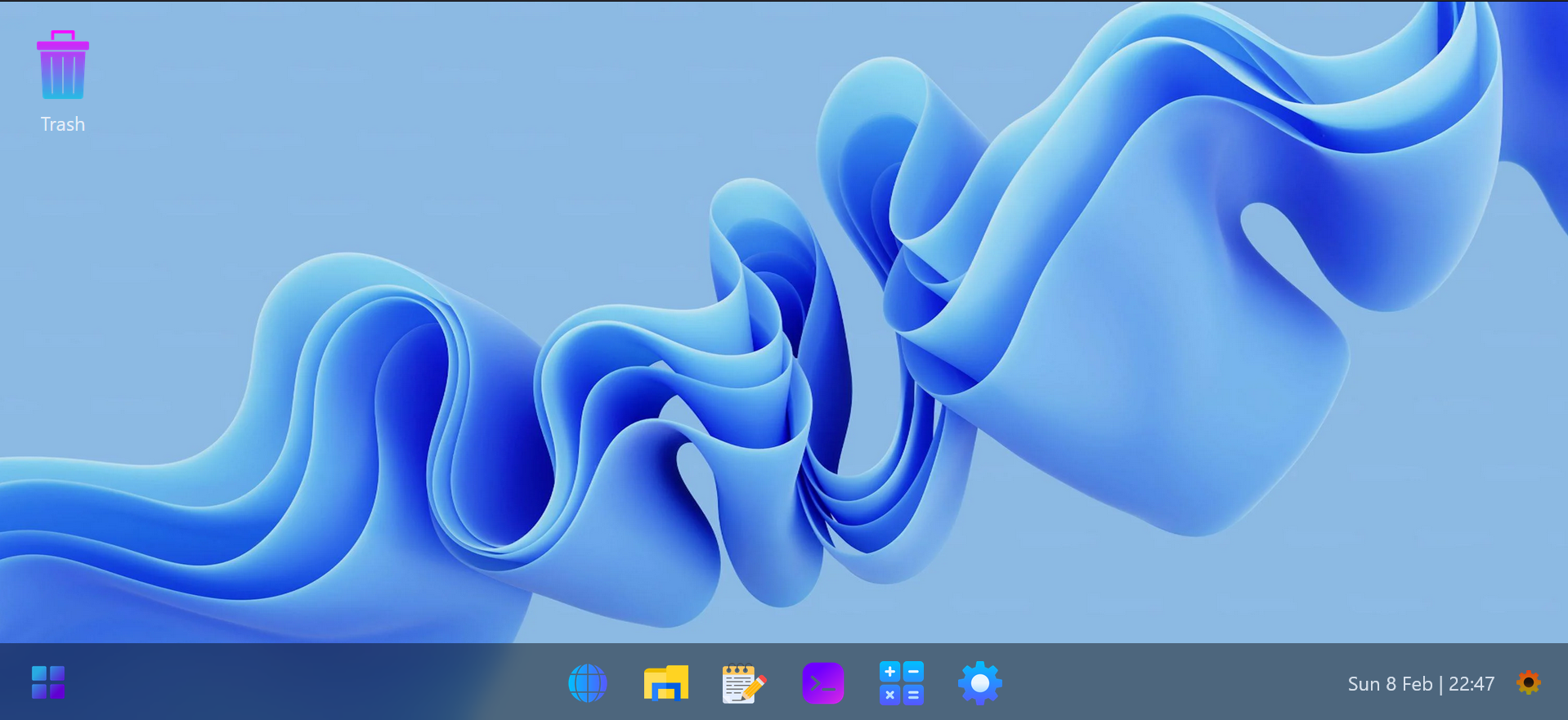1568x720 pixels.
Task: Launch the notepad text editor icon
Action: pos(743,683)
